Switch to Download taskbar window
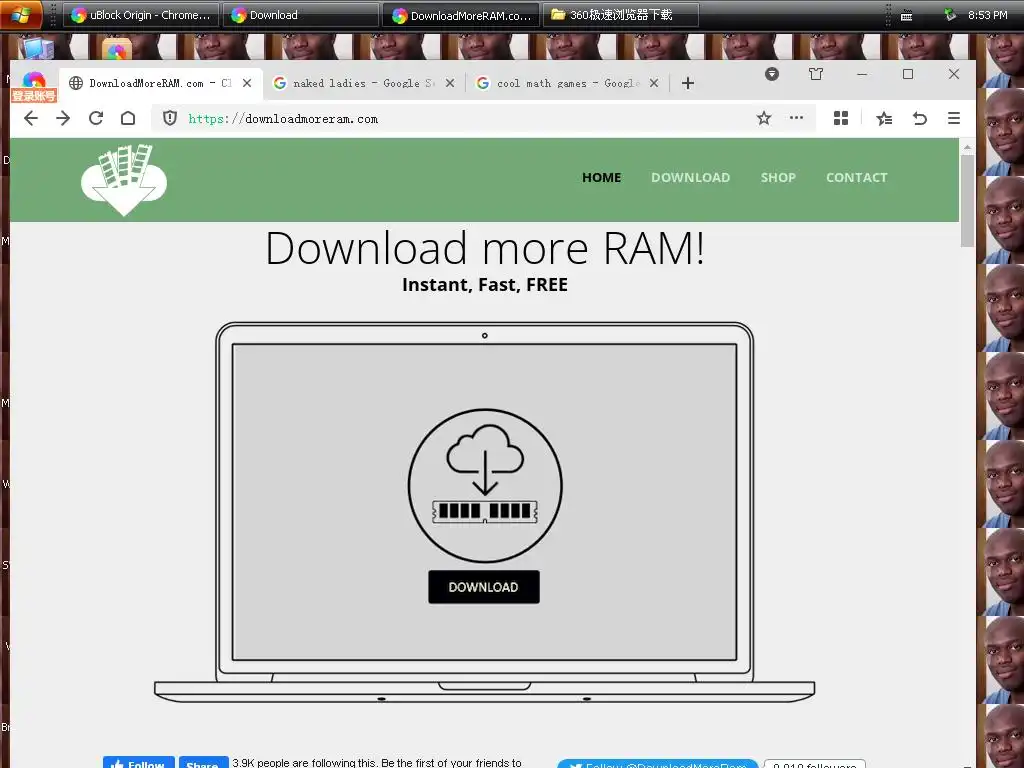1024x768 pixels. [300, 15]
